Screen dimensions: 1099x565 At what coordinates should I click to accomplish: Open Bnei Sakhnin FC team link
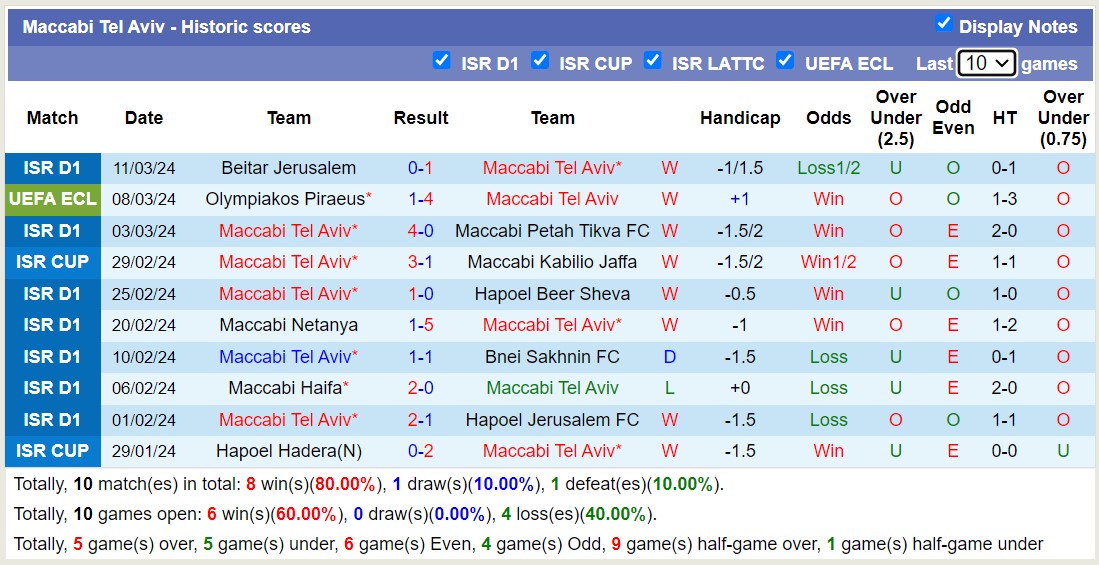click(x=552, y=357)
